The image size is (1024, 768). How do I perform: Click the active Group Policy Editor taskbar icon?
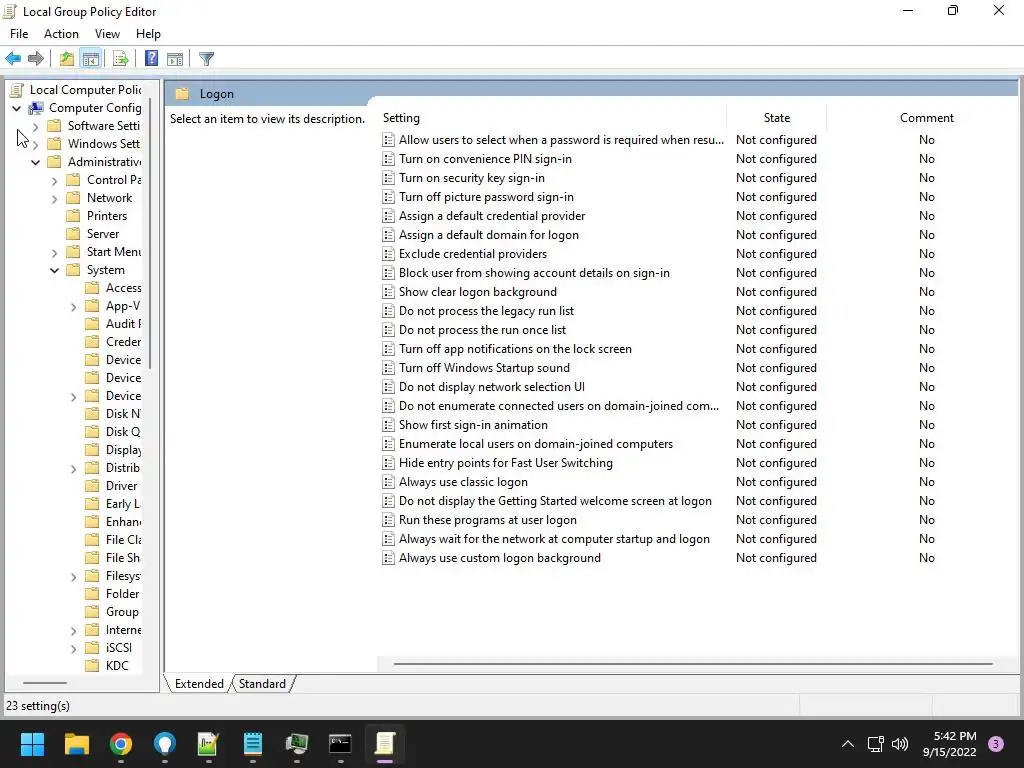pyautogui.click(x=385, y=744)
